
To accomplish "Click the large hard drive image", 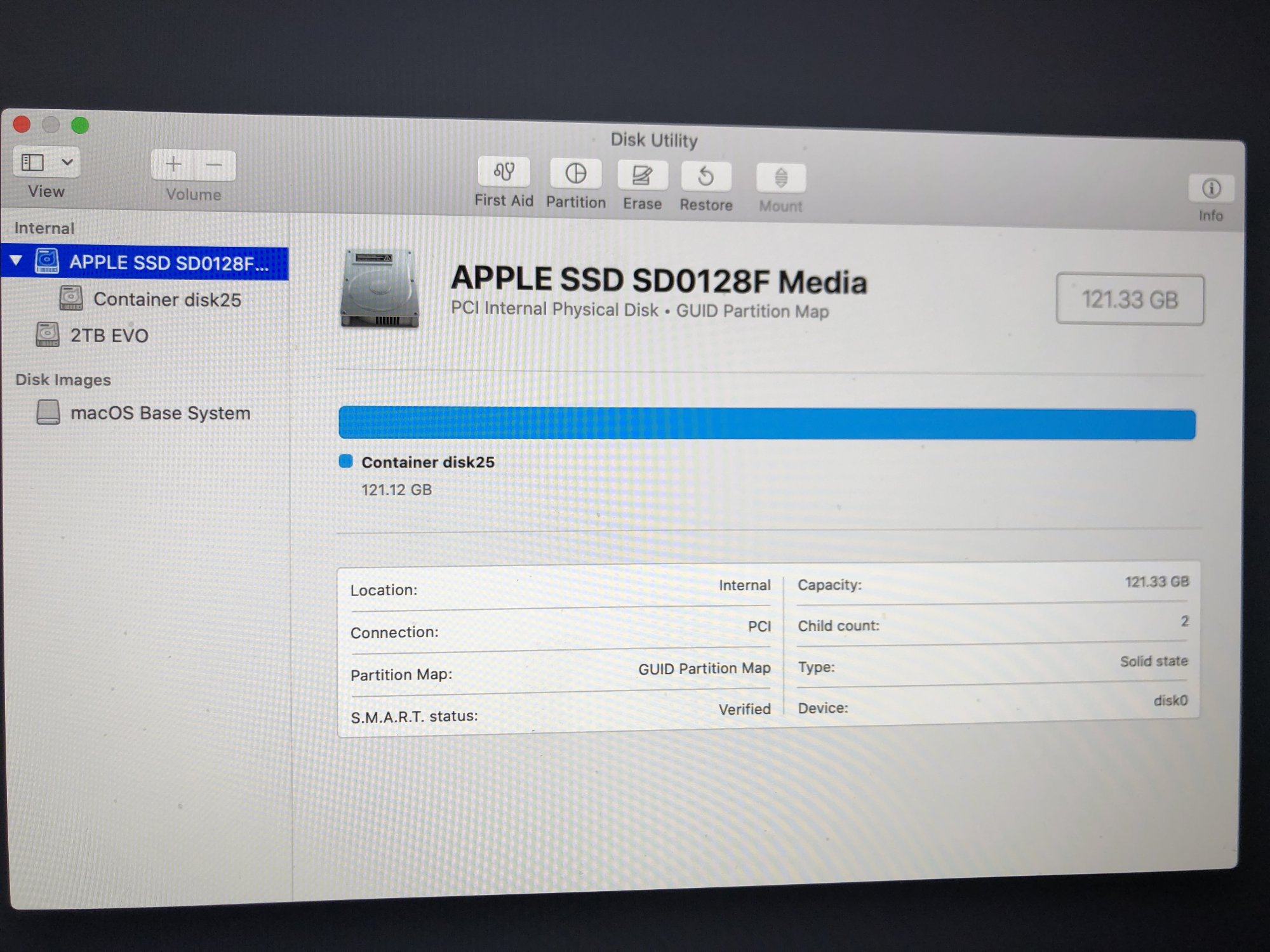I will (x=379, y=289).
